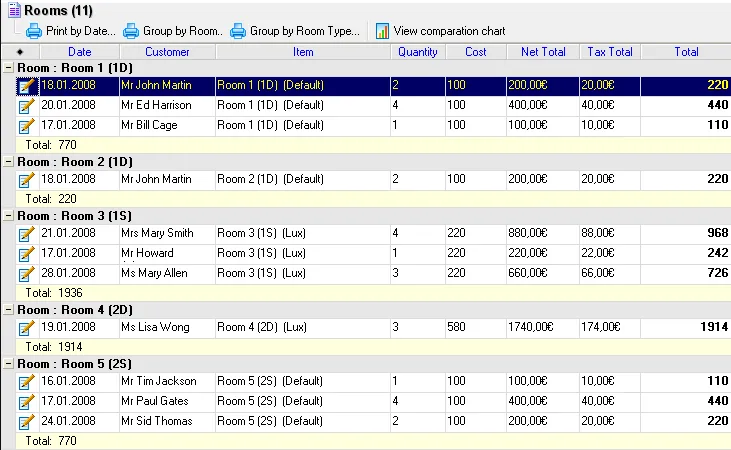Sort by the Tax Total column header
731x450 pixels.
pyautogui.click(x=610, y=52)
